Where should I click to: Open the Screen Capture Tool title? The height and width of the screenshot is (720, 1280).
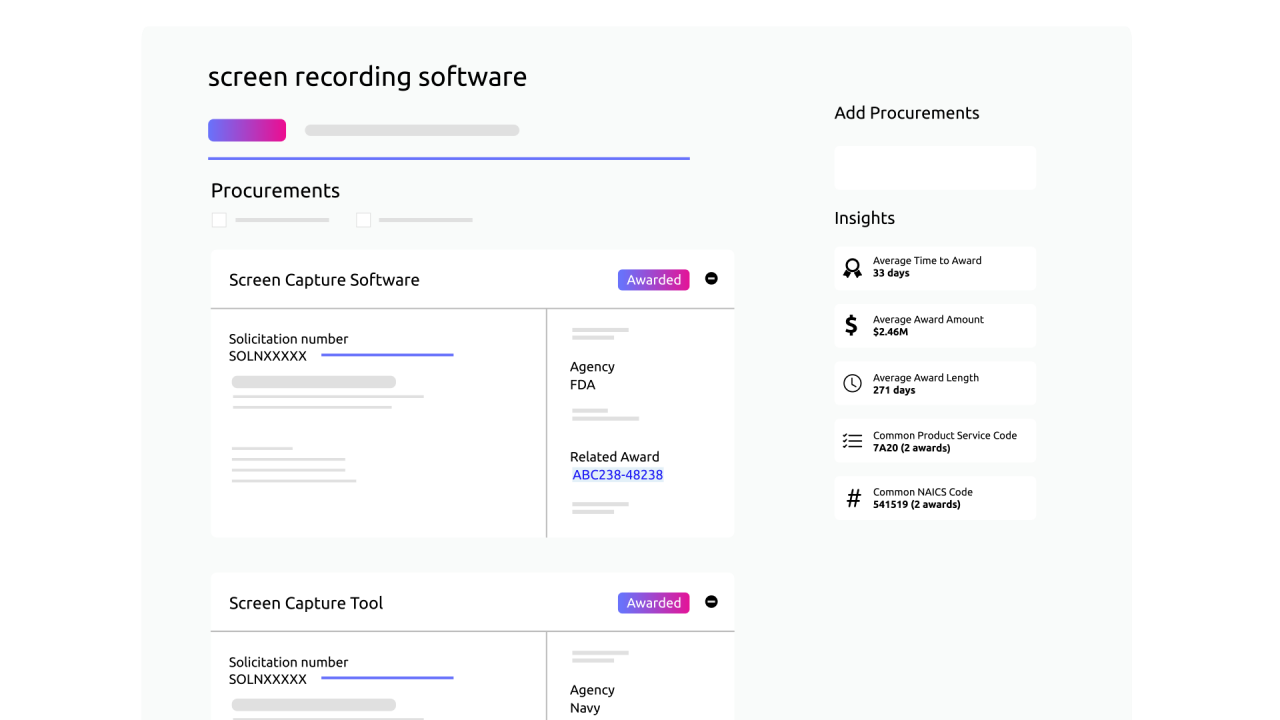pos(306,603)
